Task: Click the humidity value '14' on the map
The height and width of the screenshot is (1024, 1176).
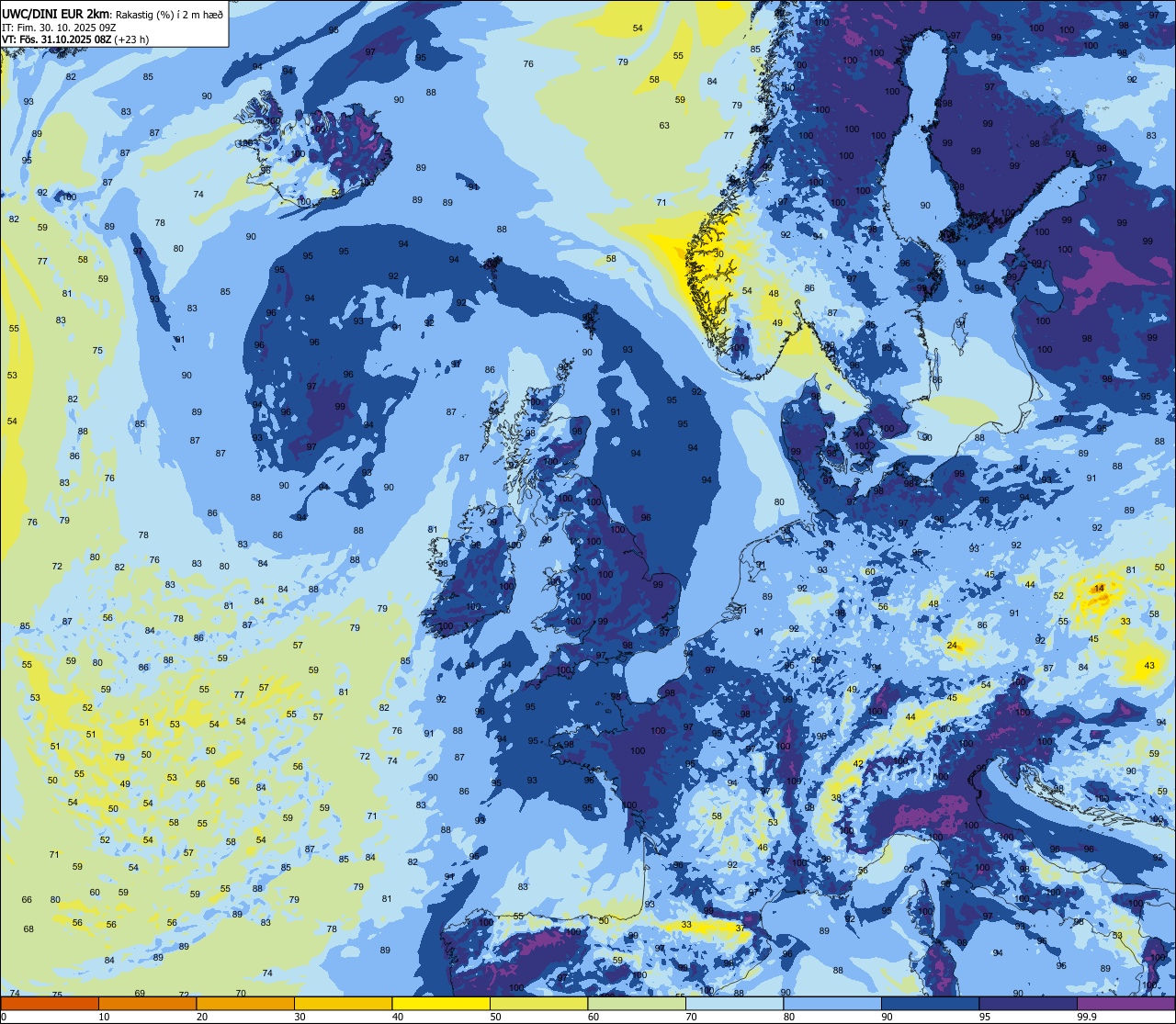Action: [x=1099, y=588]
